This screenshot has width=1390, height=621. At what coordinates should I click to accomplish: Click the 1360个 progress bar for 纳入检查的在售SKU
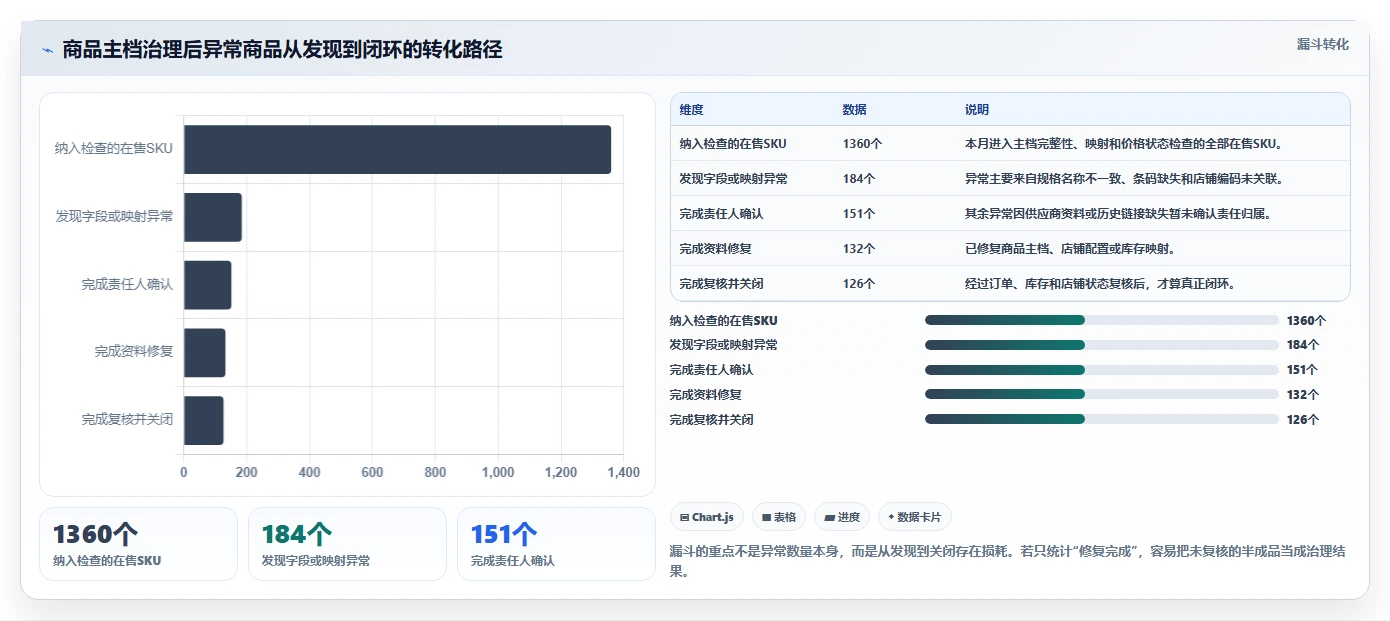click(x=1101, y=320)
